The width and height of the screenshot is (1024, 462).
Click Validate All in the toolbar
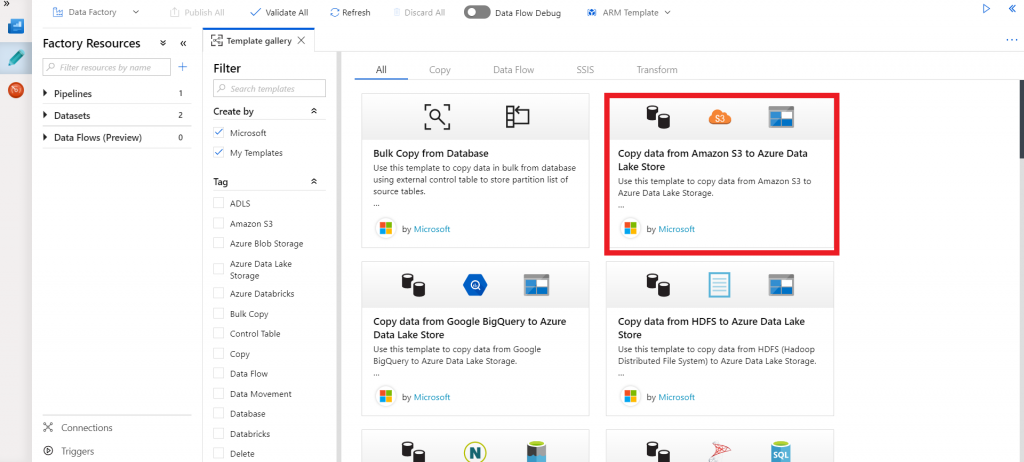279,12
